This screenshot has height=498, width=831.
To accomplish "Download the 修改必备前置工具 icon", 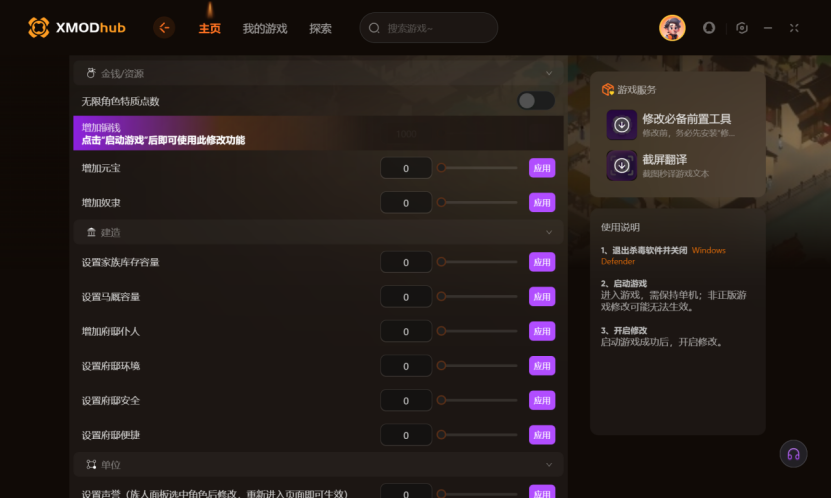I will coord(622,125).
